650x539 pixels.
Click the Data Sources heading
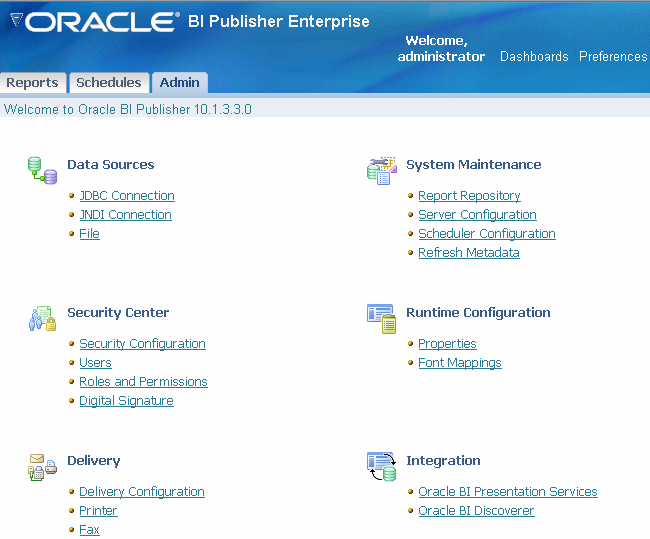[111, 165]
